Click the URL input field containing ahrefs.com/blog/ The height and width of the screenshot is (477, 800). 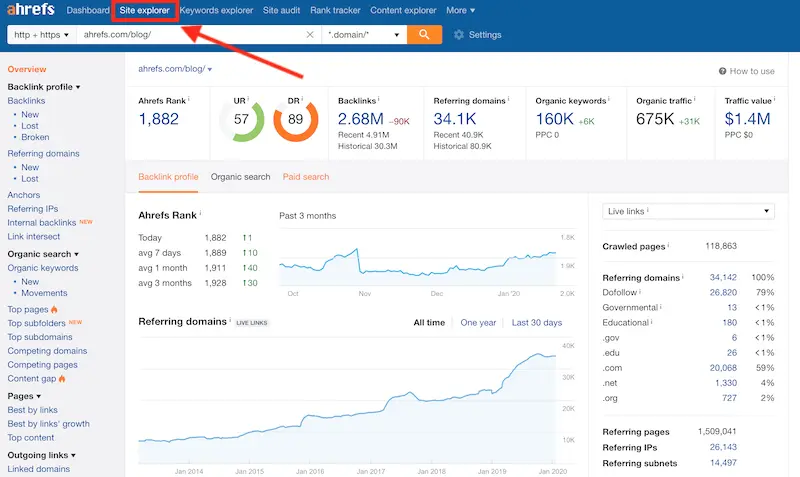(x=190, y=35)
